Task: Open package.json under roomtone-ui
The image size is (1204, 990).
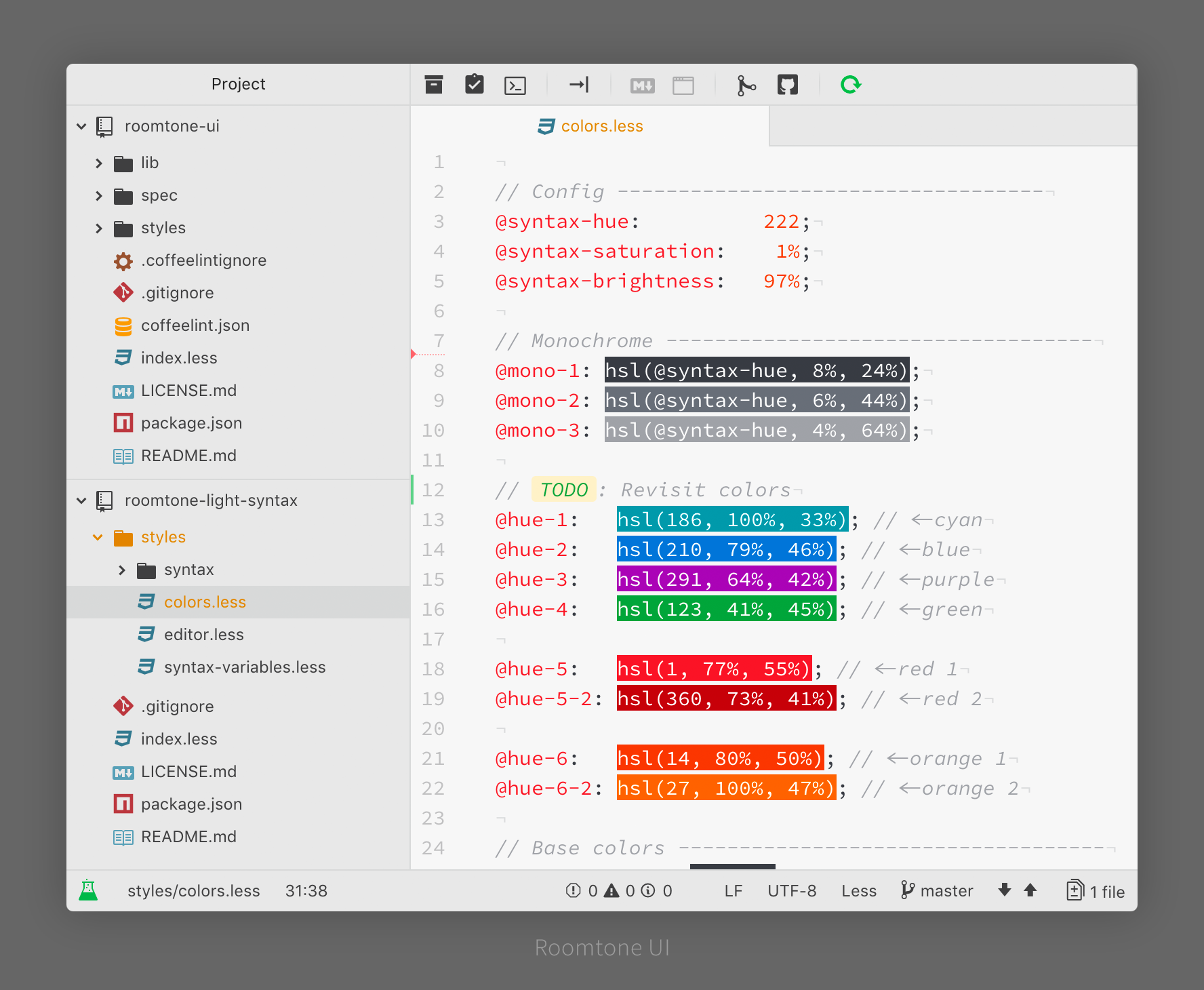Action: tap(238, 423)
